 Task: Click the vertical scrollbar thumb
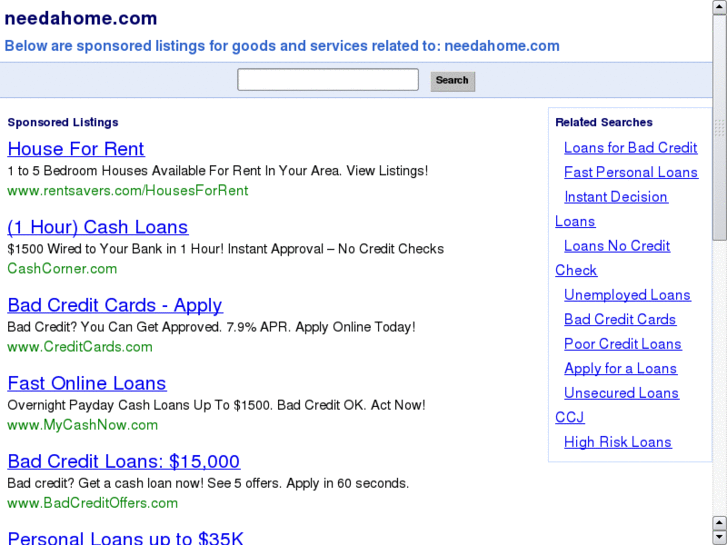720,128
